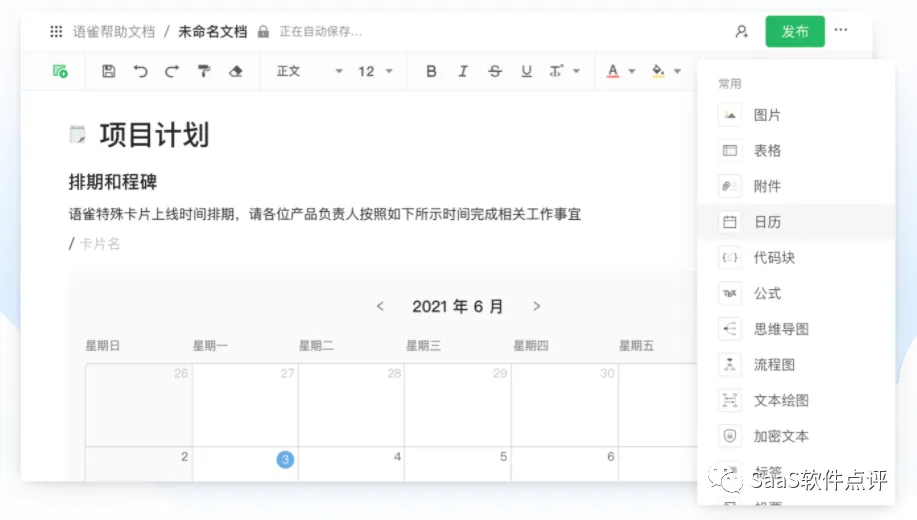Insert 图片 from the card menu
Screen dimensions: 917x520
tap(796, 115)
